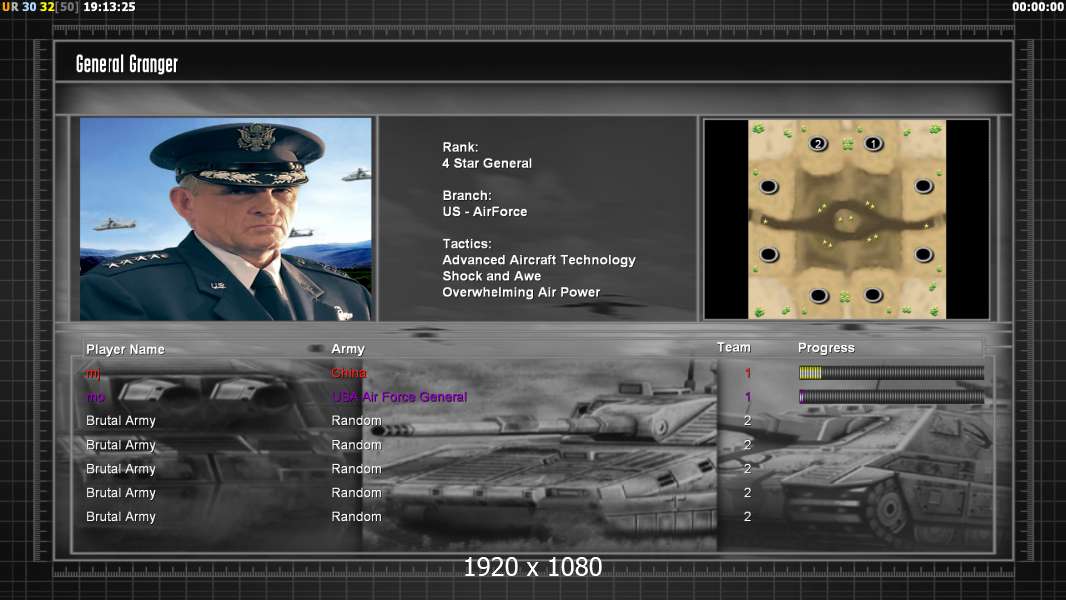Image resolution: width=1066 pixels, height=600 pixels.
Task: Click the Progress column header
Action: coord(826,348)
